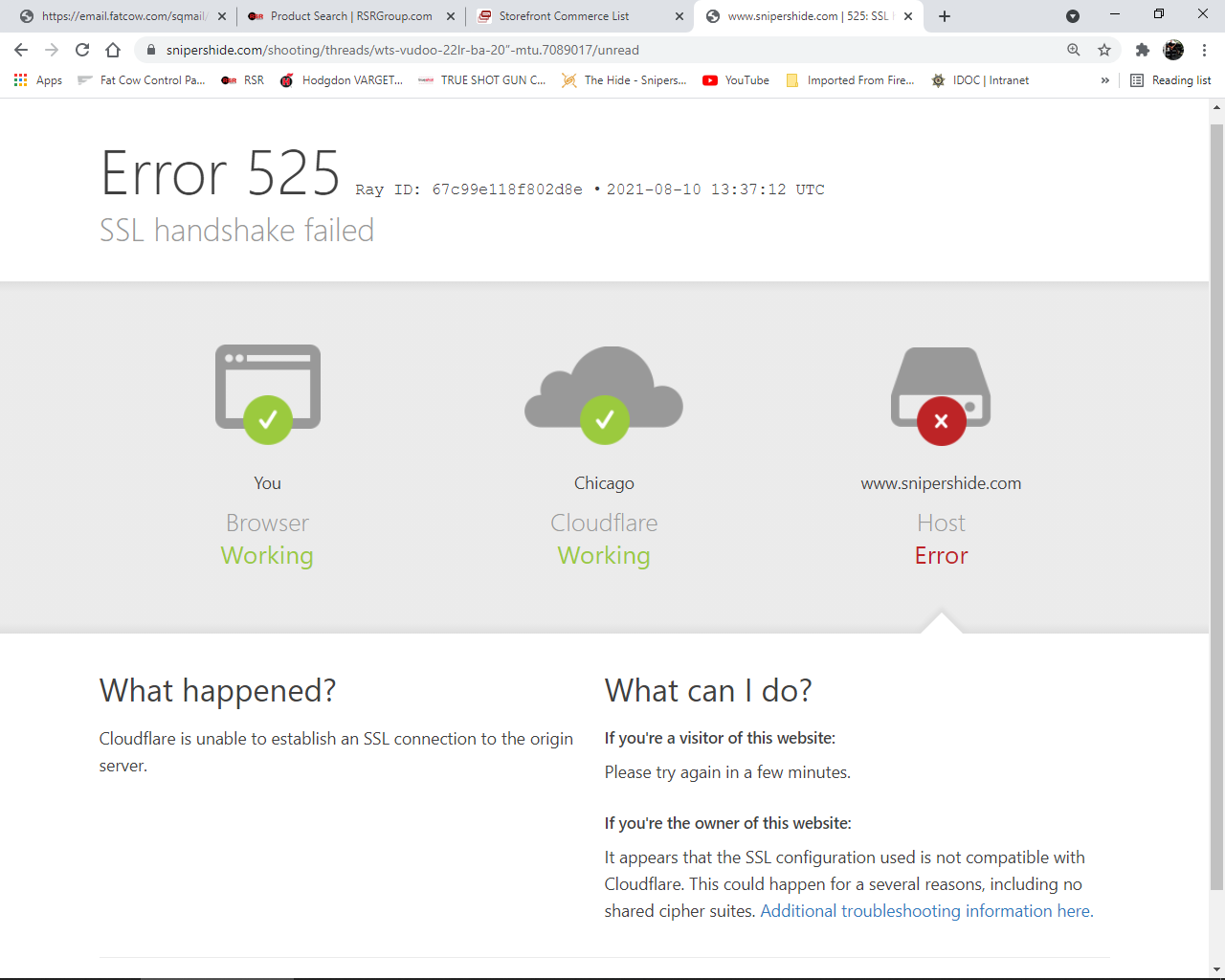Click the scrollbar down arrow
The width and height of the screenshot is (1225, 980).
[1216, 969]
